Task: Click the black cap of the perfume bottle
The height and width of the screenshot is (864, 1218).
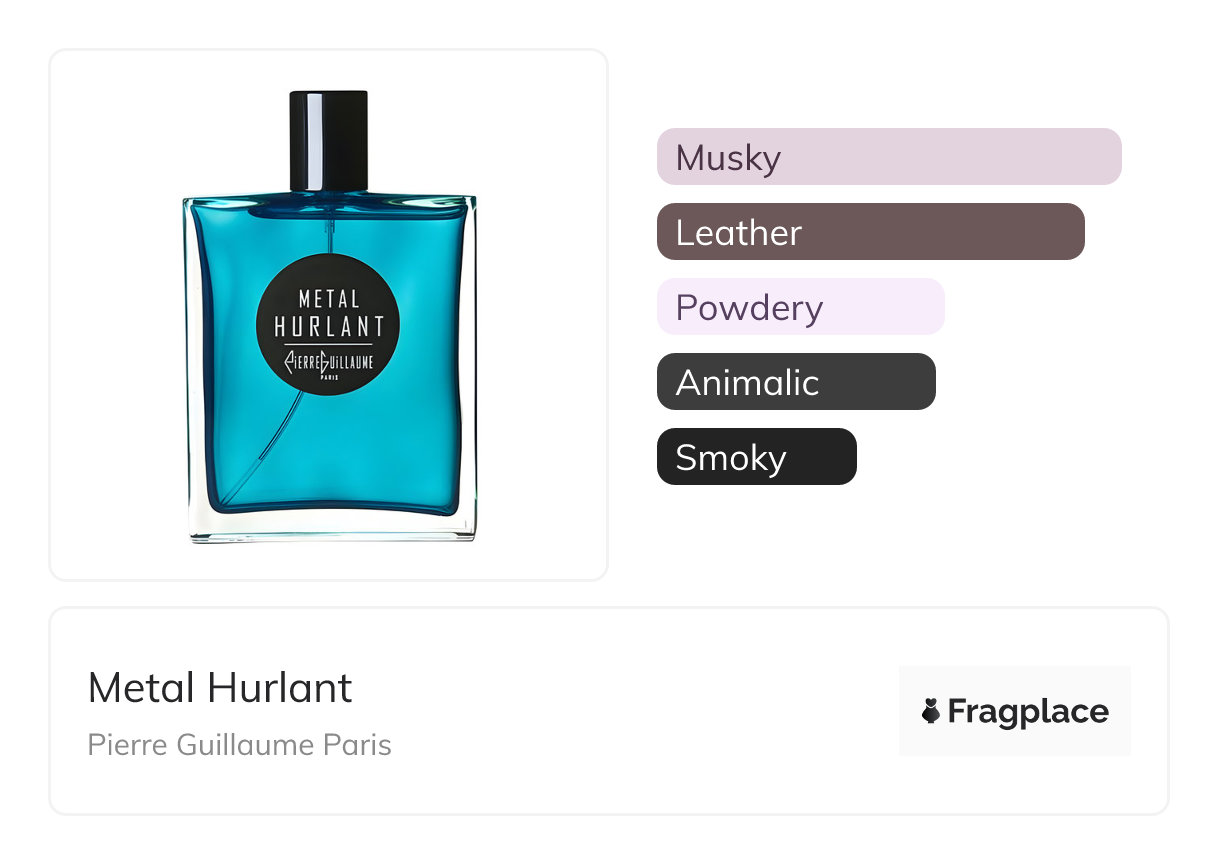Action: [x=329, y=140]
